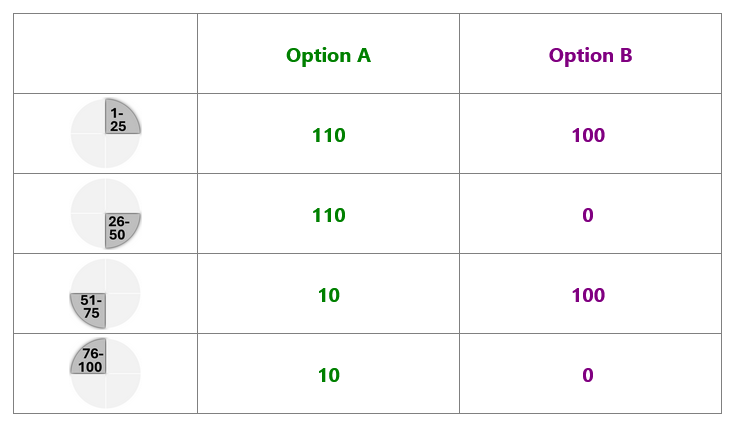The height and width of the screenshot is (427, 735).
Task: Select the Option B column header
Action: click(591, 55)
